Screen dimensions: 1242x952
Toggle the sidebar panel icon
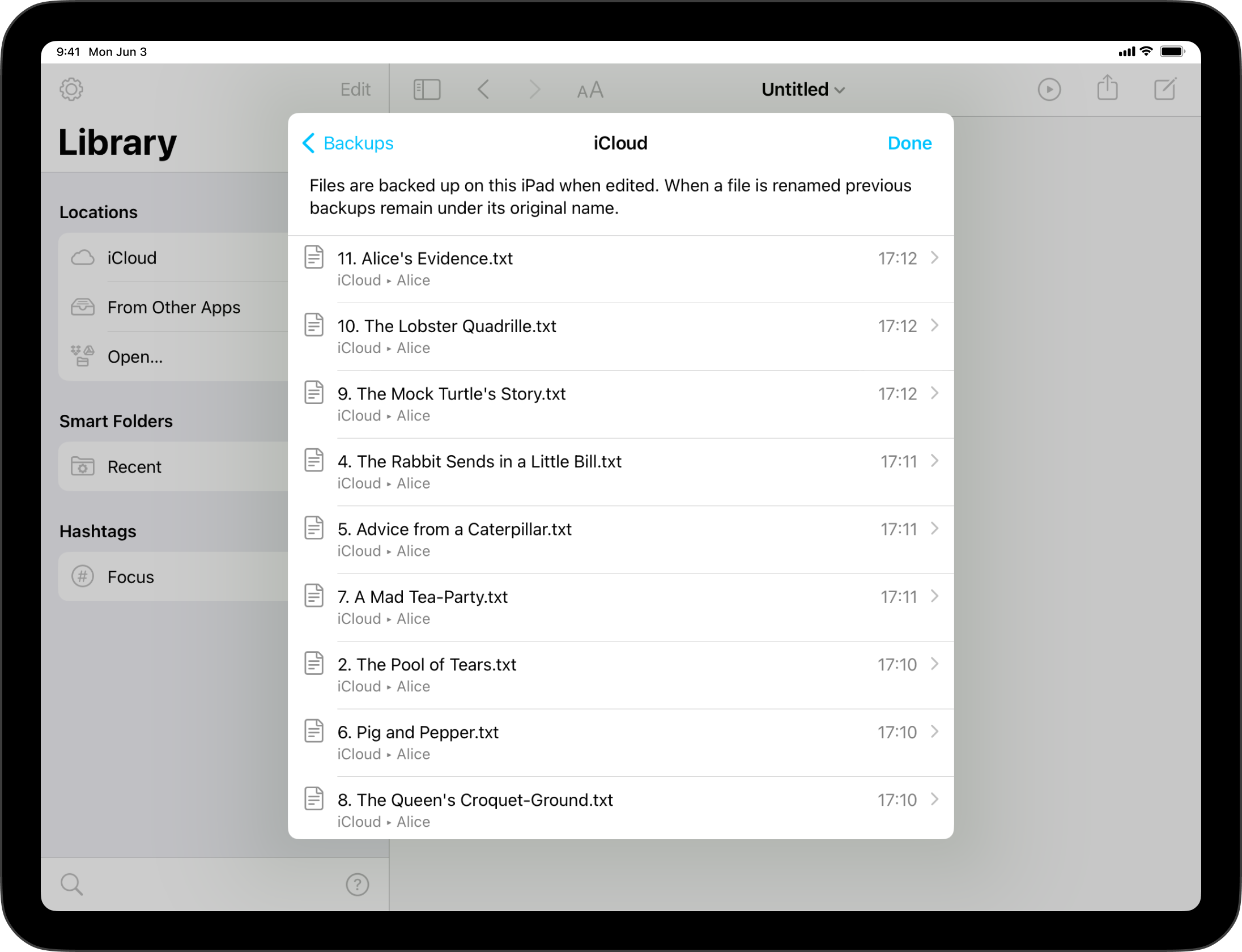click(x=427, y=89)
